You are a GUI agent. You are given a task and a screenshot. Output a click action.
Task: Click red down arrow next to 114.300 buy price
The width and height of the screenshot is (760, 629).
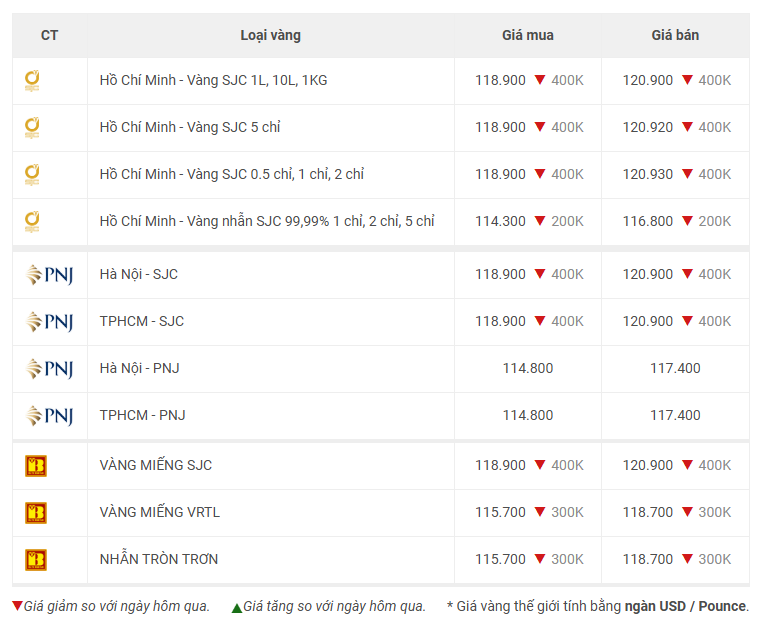(540, 221)
